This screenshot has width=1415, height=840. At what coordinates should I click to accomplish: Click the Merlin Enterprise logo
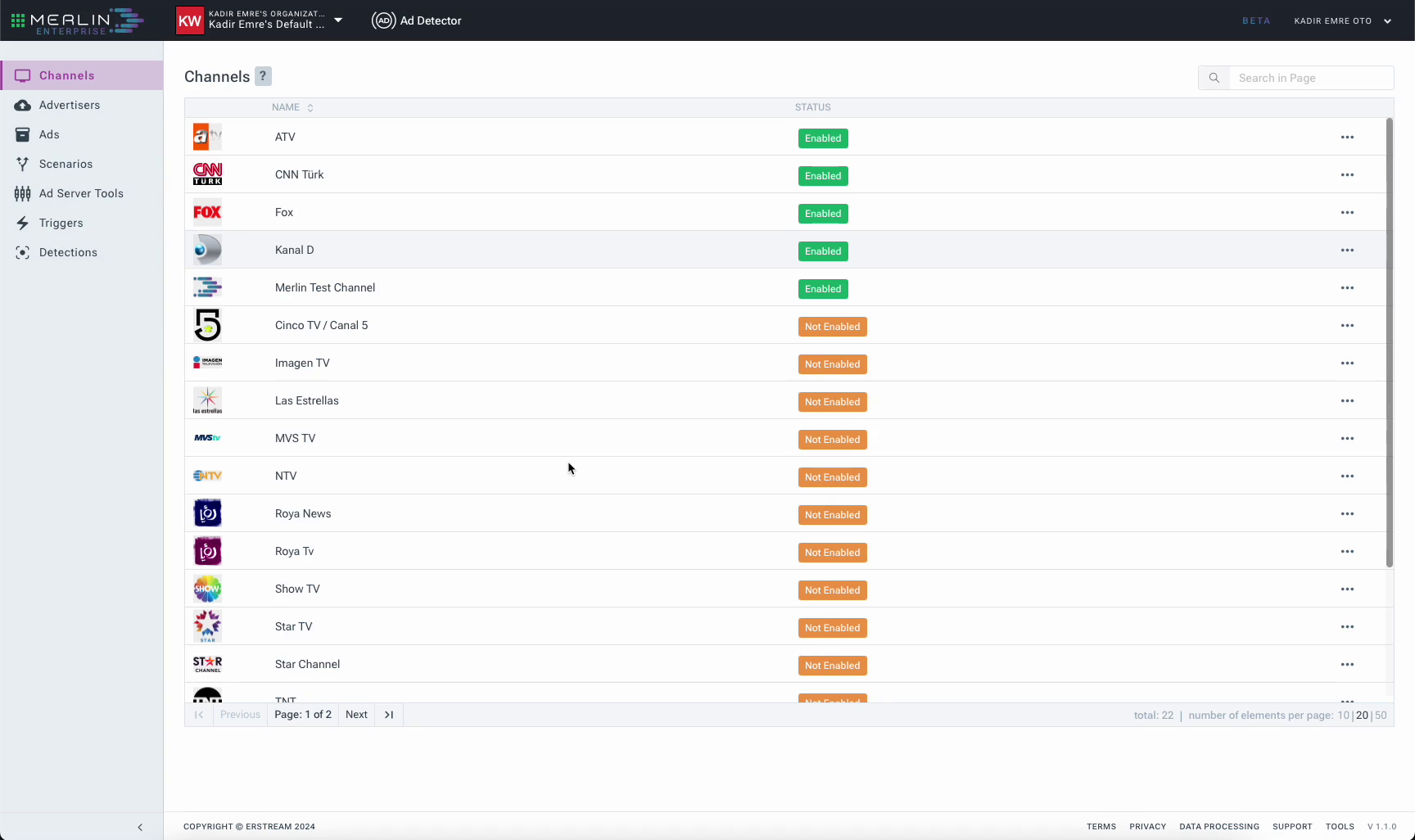[87, 21]
